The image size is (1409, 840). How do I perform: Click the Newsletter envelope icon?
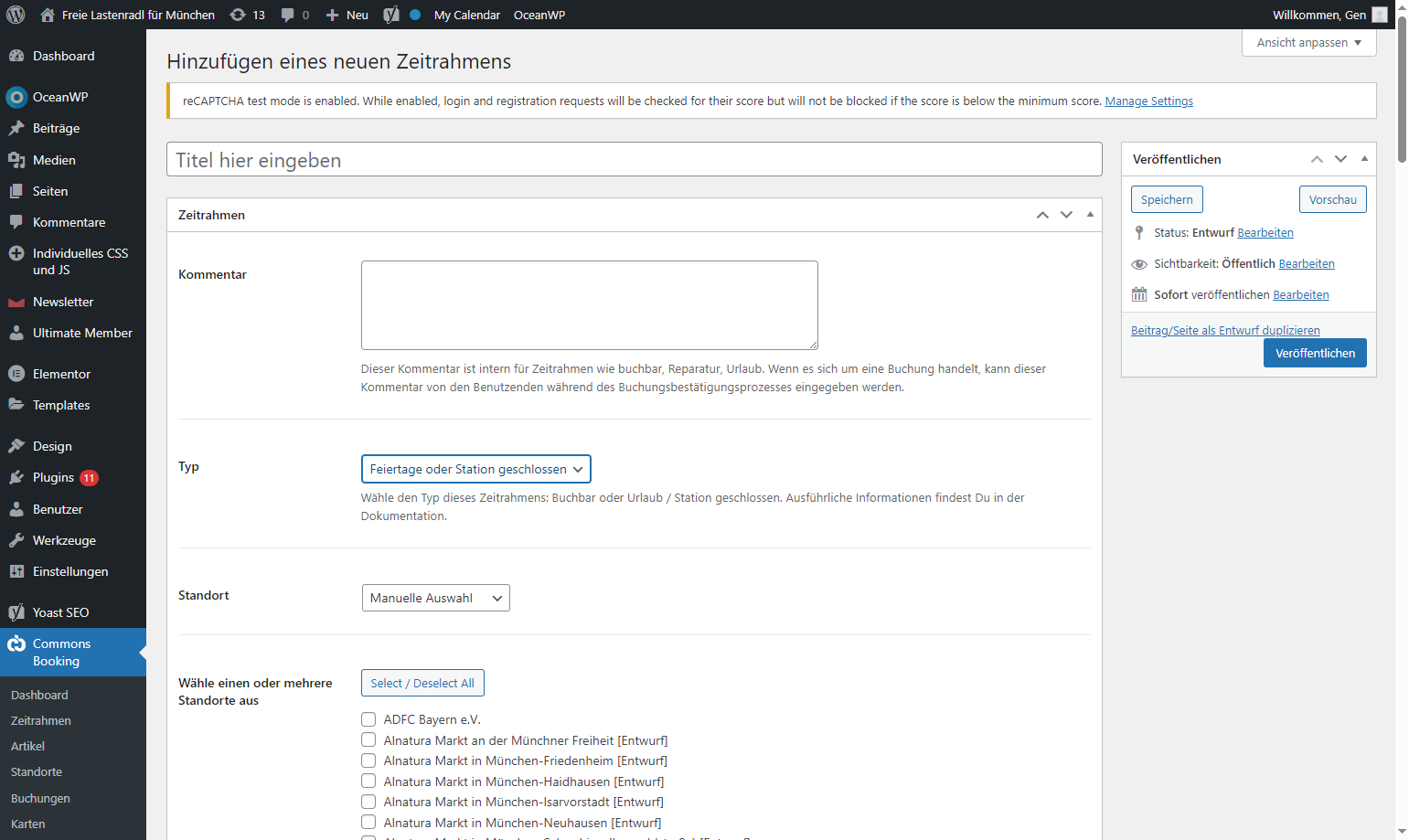tap(16, 302)
